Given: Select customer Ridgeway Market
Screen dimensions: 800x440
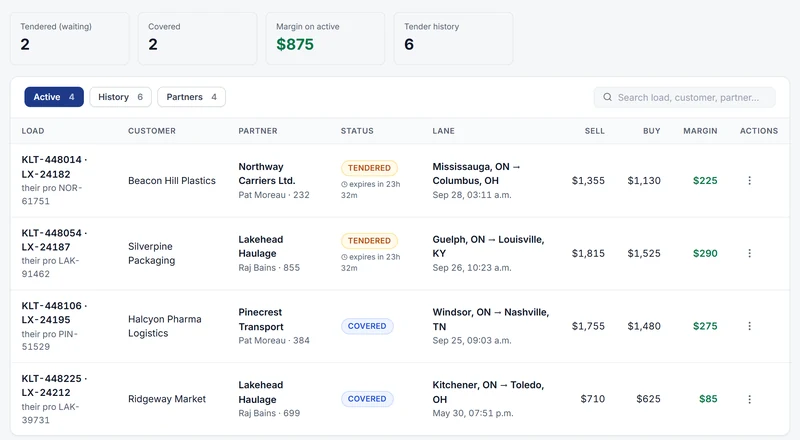Looking at the screenshot, I should click(167, 399).
